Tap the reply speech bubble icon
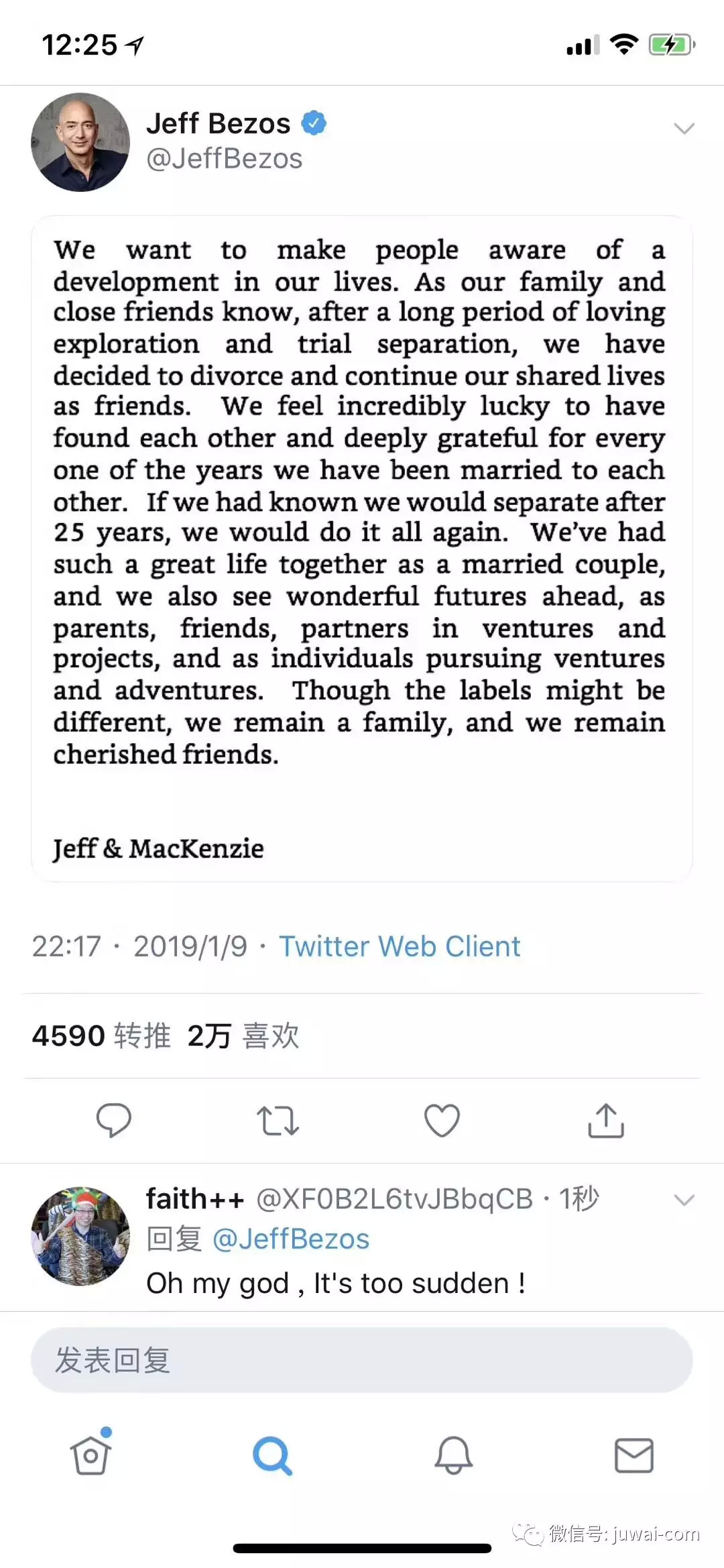Image resolution: width=724 pixels, height=1568 pixels. pyautogui.click(x=113, y=1120)
